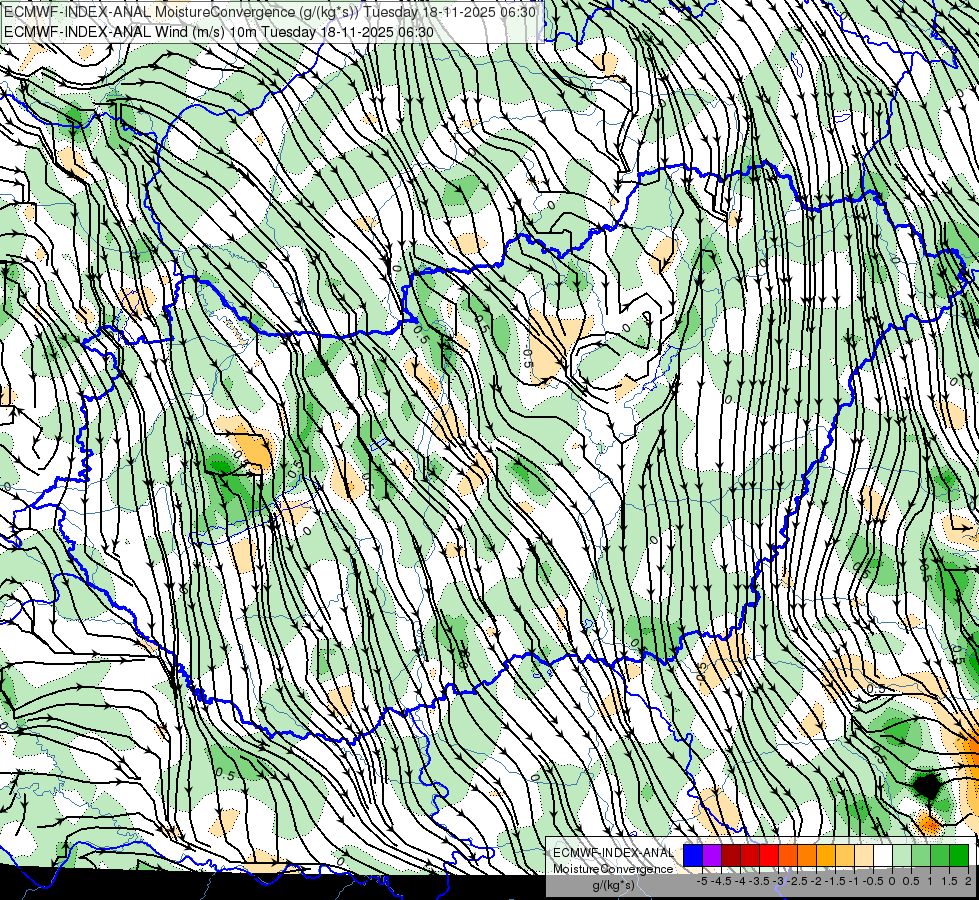The height and width of the screenshot is (900, 979).
Task: Click the blue legend swatch below -5
Action: tap(693, 855)
